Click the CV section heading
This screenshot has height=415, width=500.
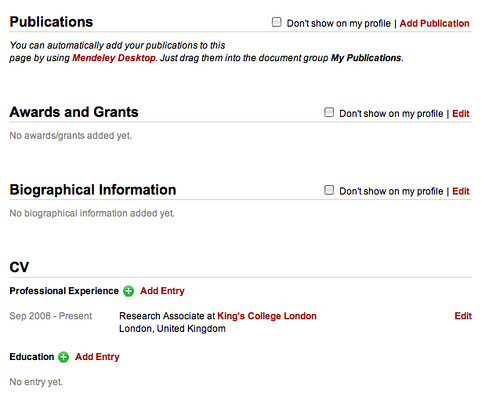pos(19,267)
